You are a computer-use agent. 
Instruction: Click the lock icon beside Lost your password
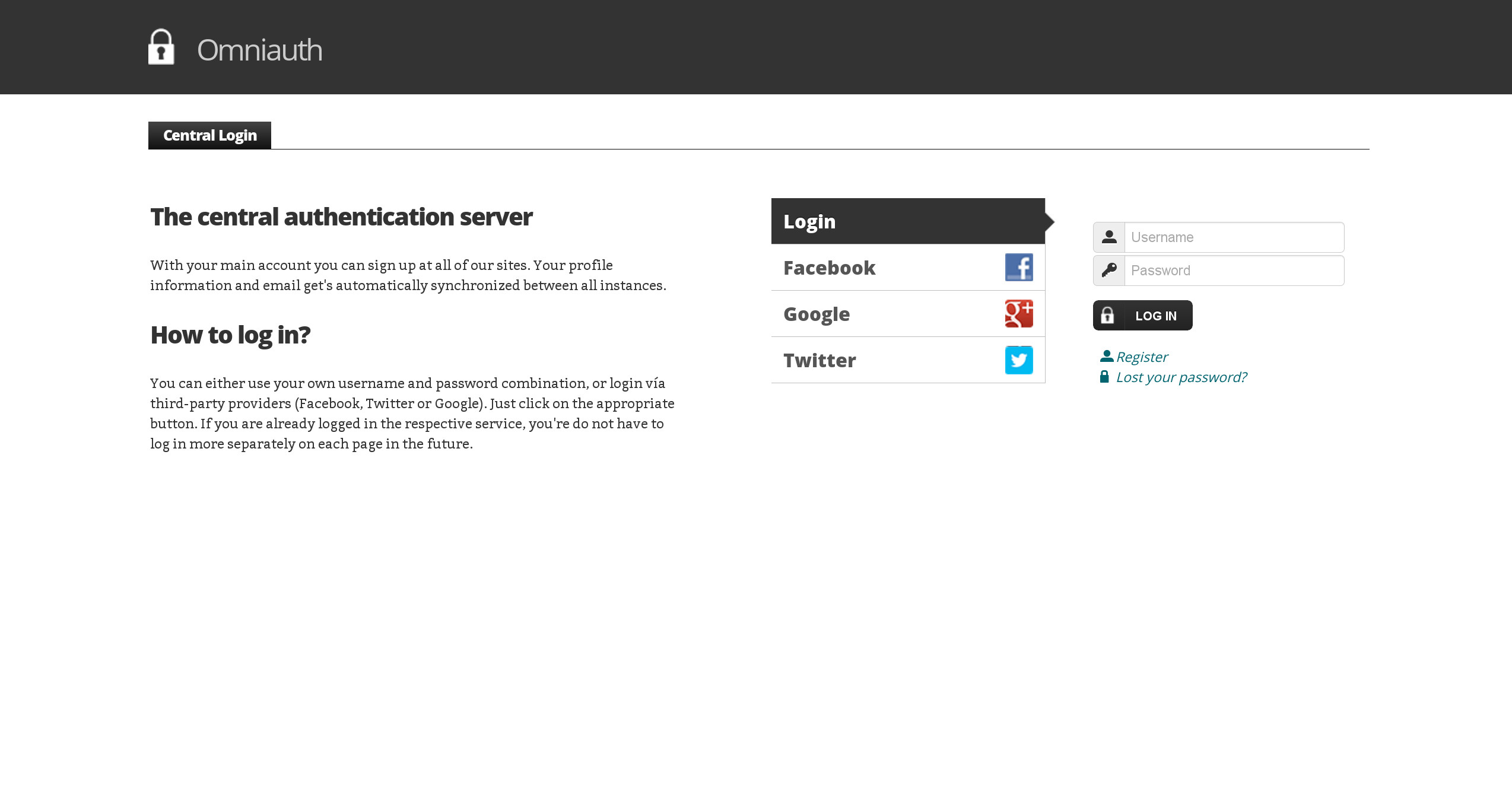point(1104,377)
